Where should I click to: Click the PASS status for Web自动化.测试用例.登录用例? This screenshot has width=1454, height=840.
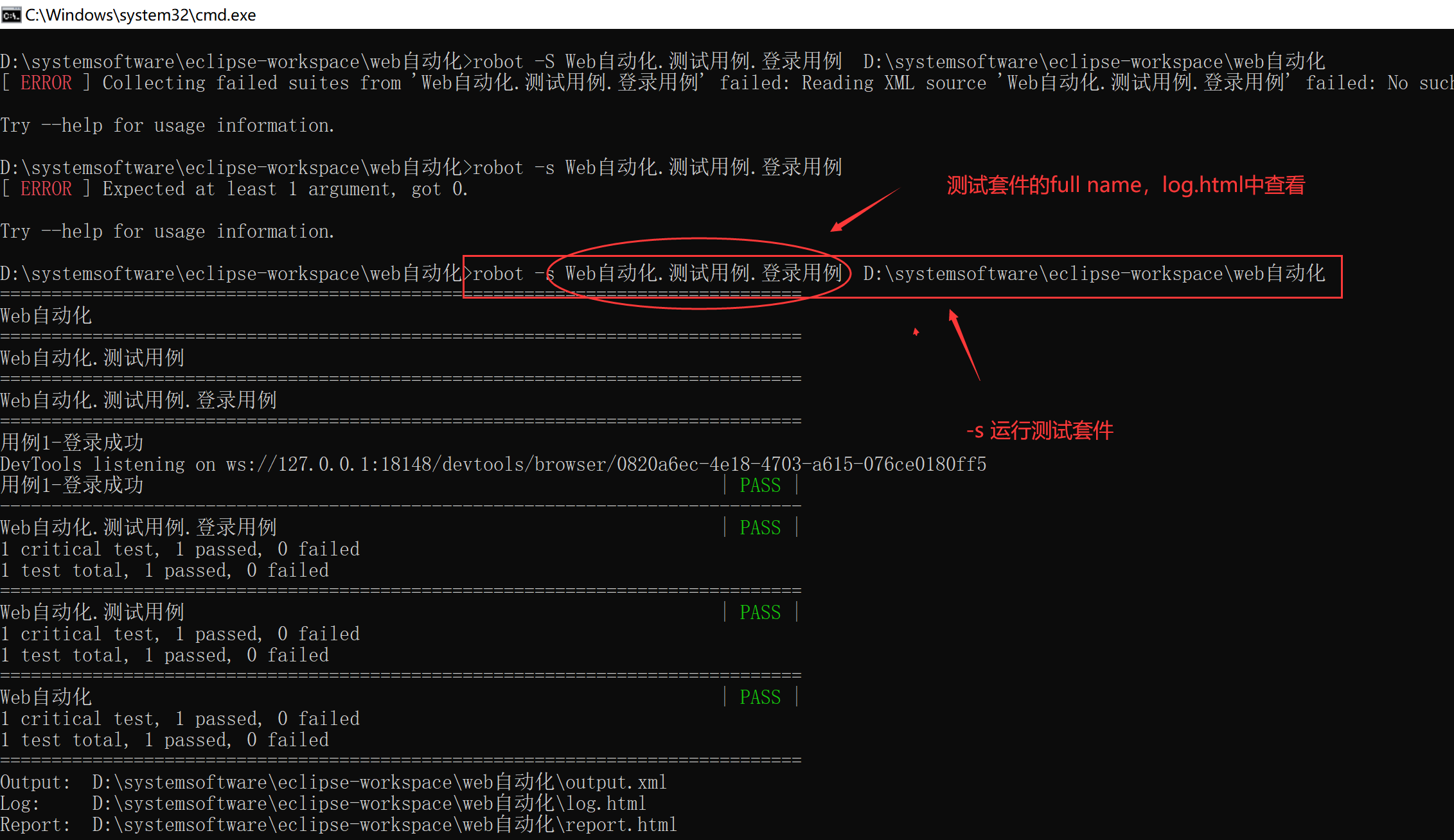tap(760, 528)
